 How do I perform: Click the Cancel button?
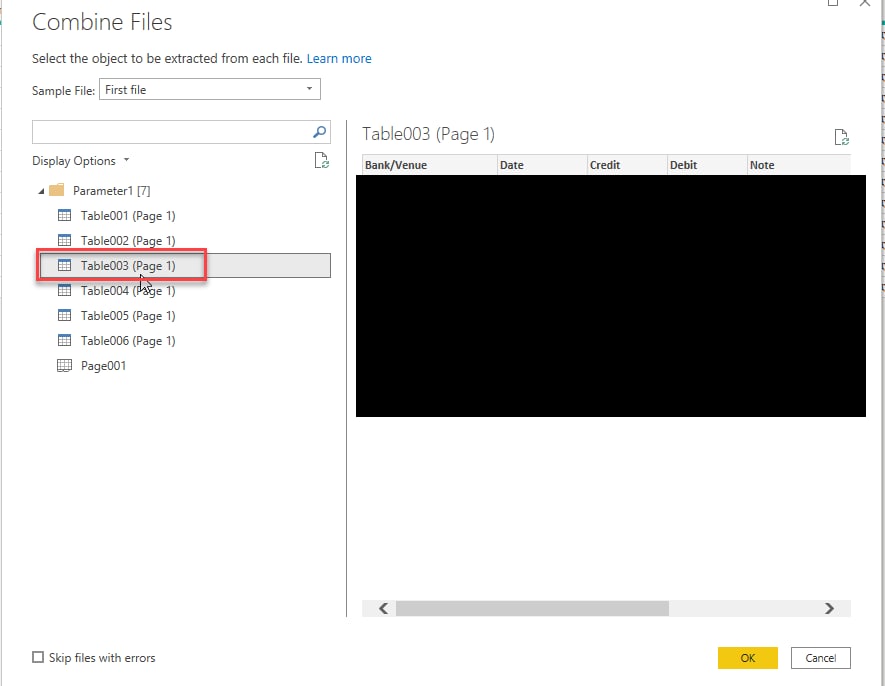click(821, 658)
